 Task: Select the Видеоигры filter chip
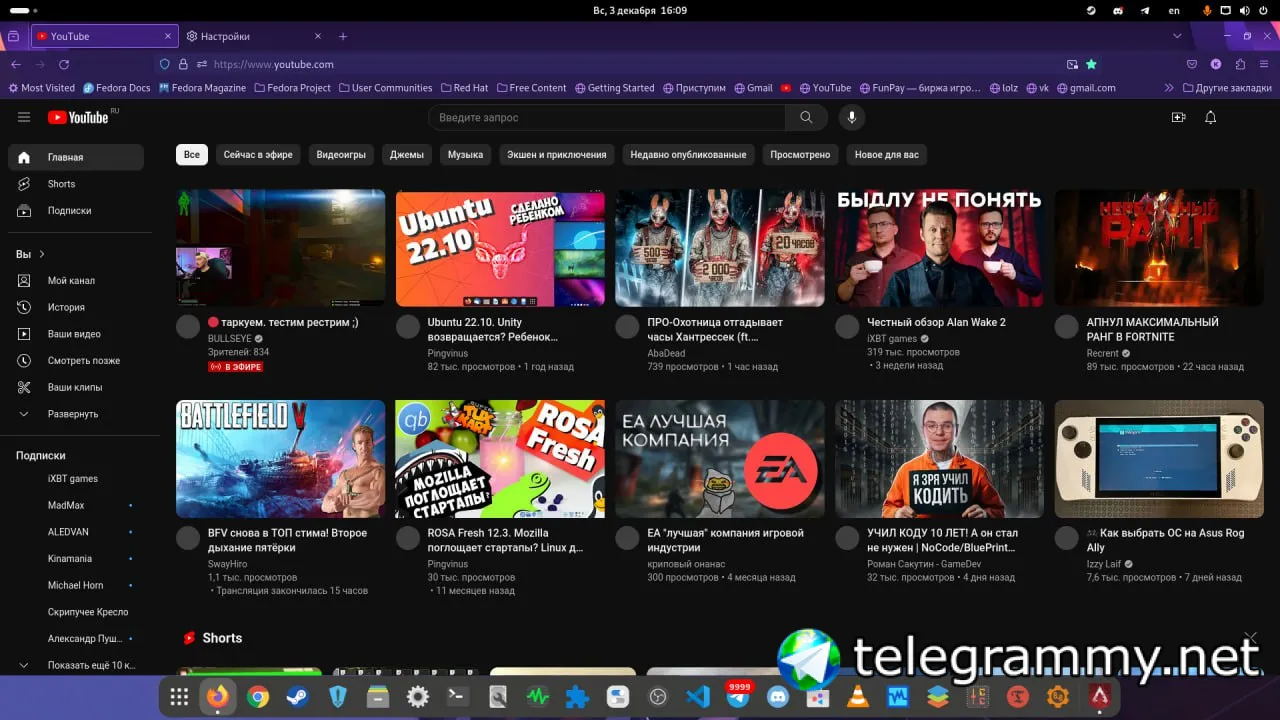(x=341, y=155)
